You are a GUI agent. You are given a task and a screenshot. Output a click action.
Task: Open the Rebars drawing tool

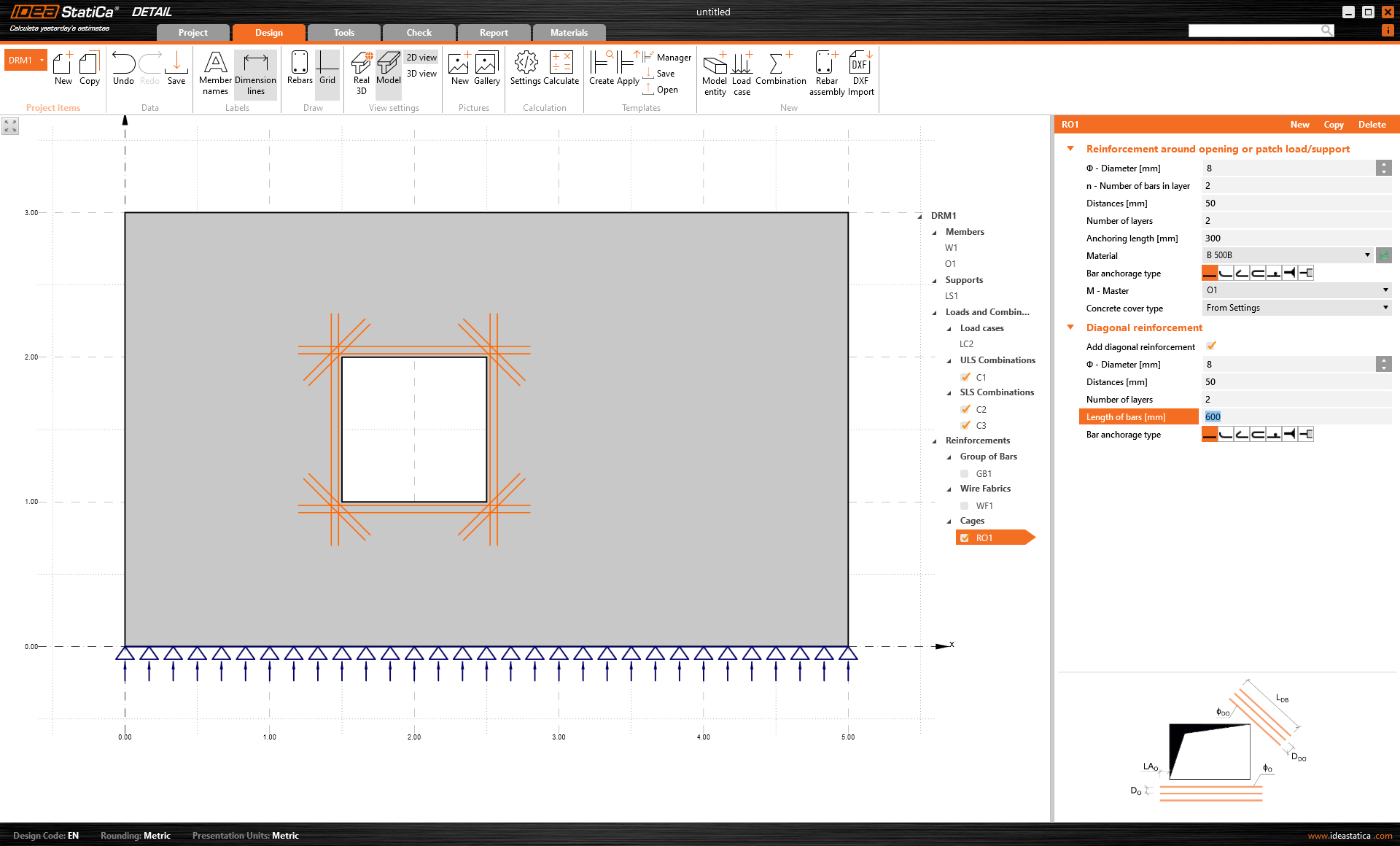click(x=299, y=71)
